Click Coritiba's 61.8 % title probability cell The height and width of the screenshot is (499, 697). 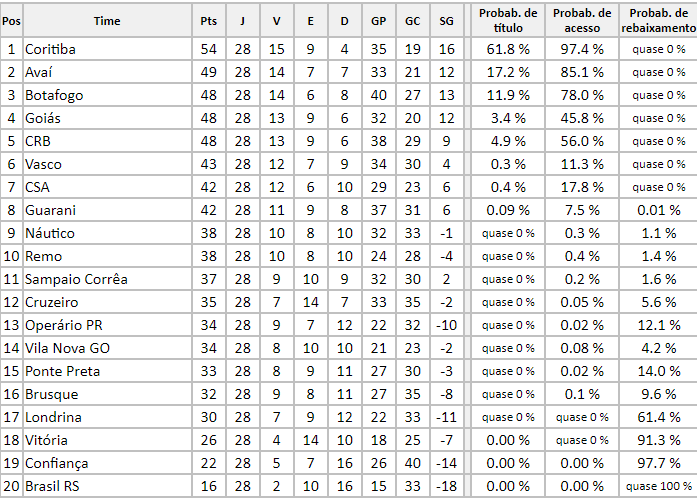point(508,49)
